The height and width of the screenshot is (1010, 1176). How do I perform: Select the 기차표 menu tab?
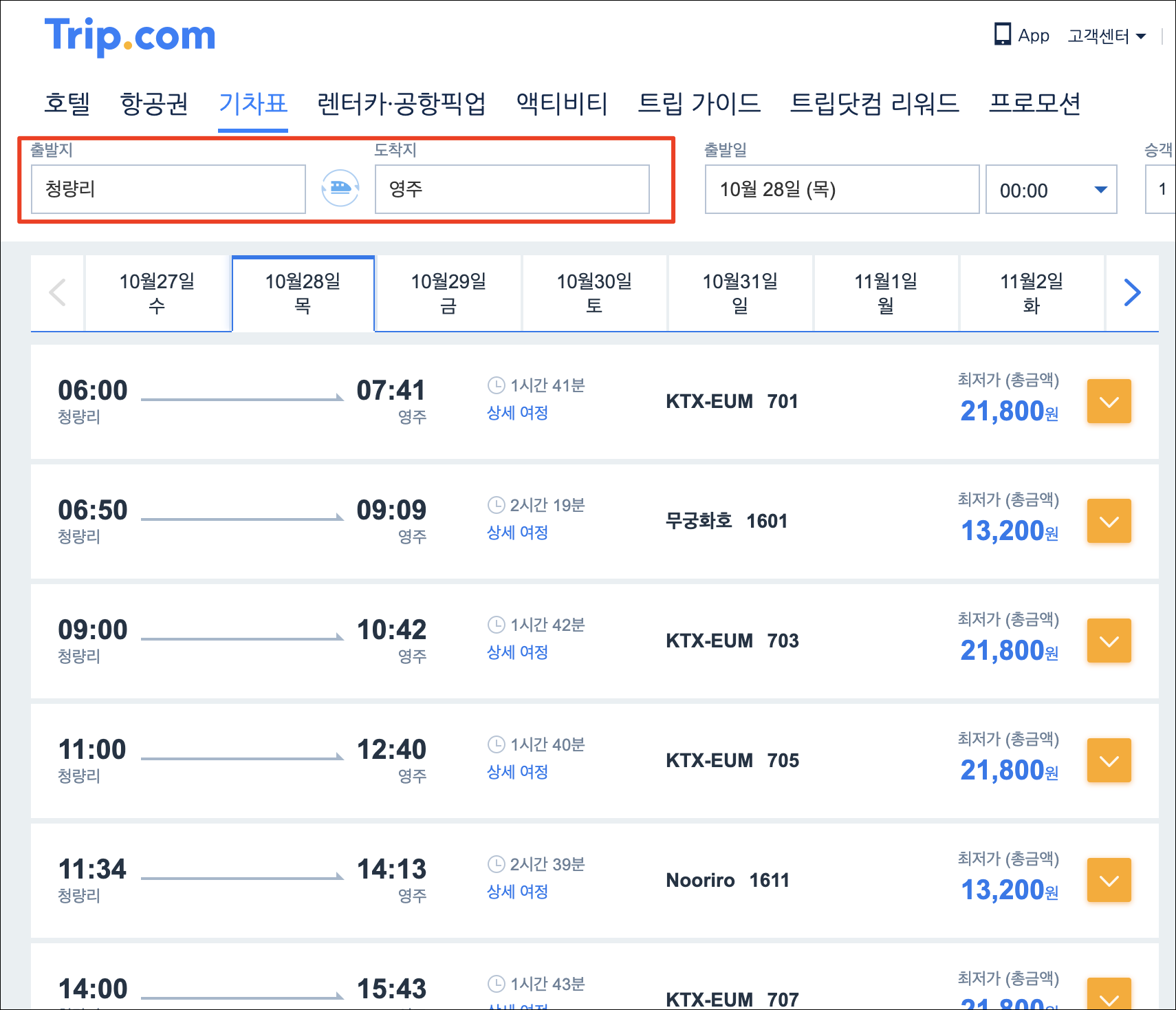point(253,103)
